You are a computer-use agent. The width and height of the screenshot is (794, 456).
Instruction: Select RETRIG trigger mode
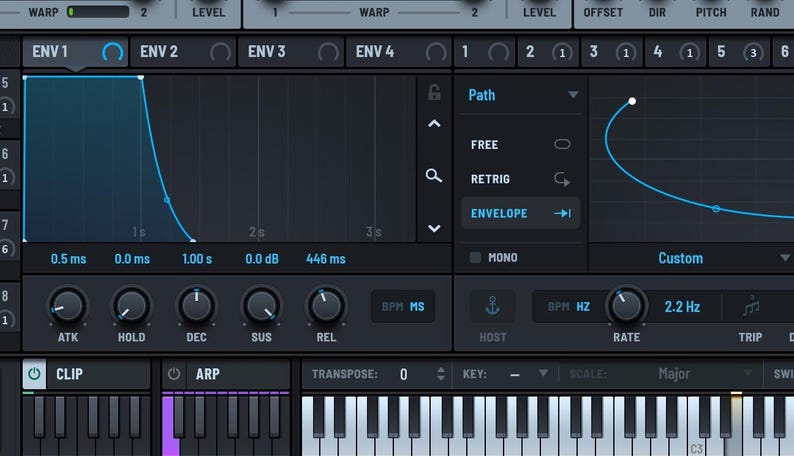pos(521,179)
